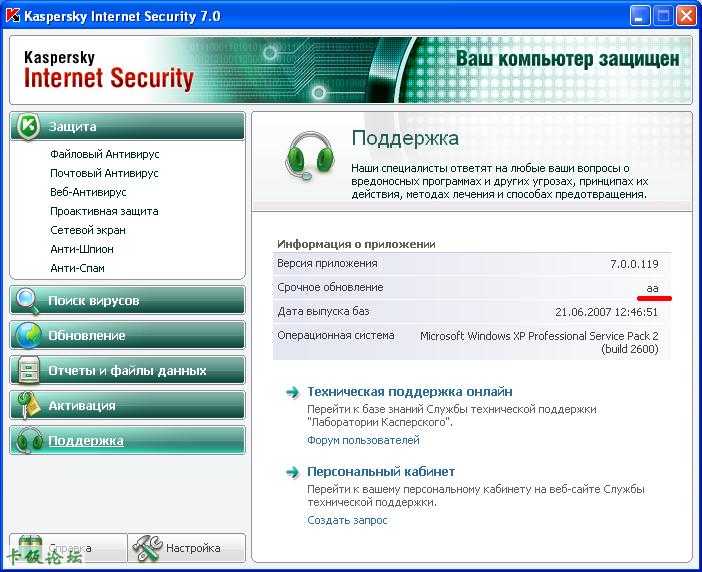
Task: Click the Справка help button
Action: (68, 548)
